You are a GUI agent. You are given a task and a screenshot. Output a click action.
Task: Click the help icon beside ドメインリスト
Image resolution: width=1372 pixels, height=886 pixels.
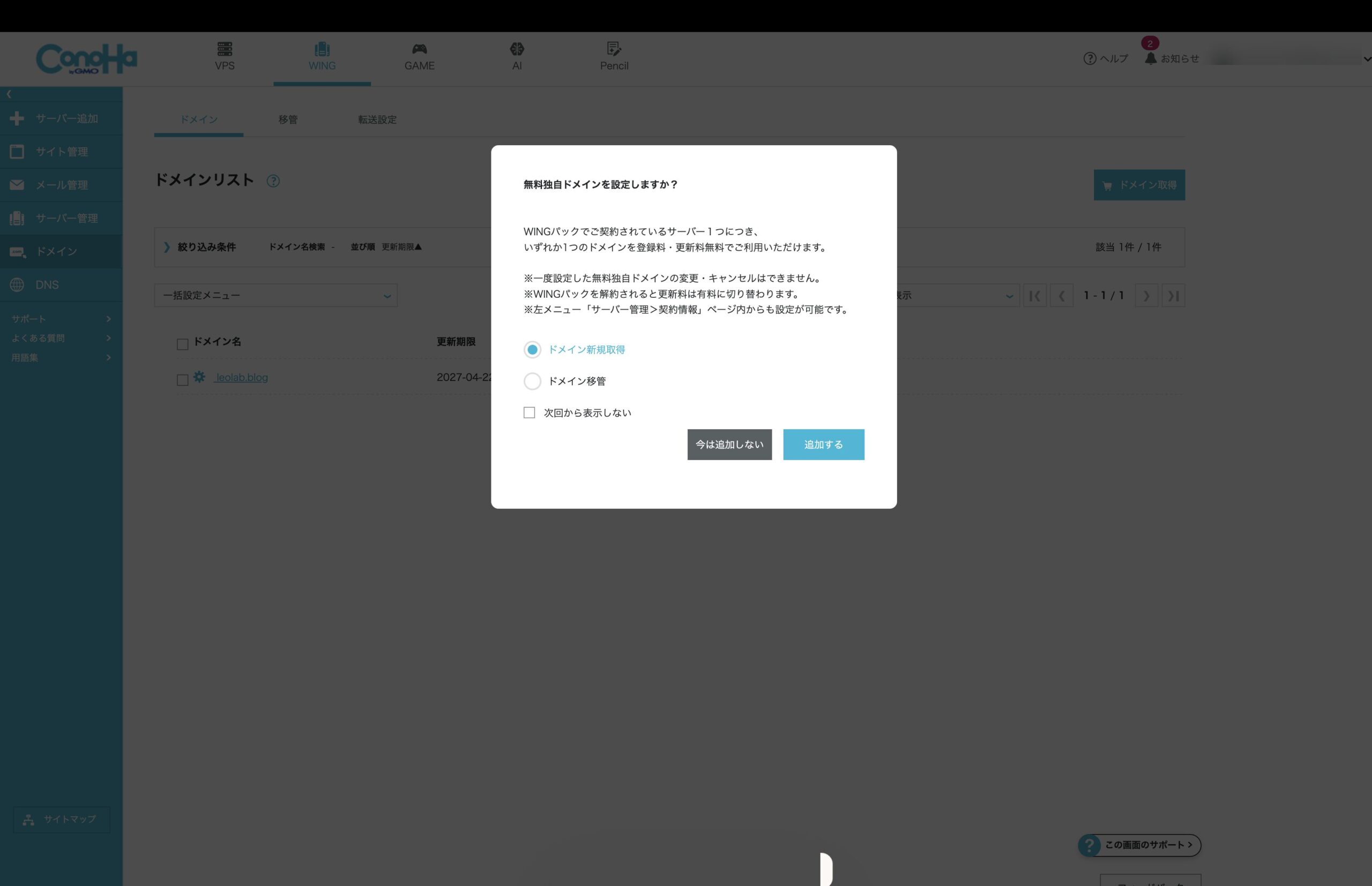point(273,181)
